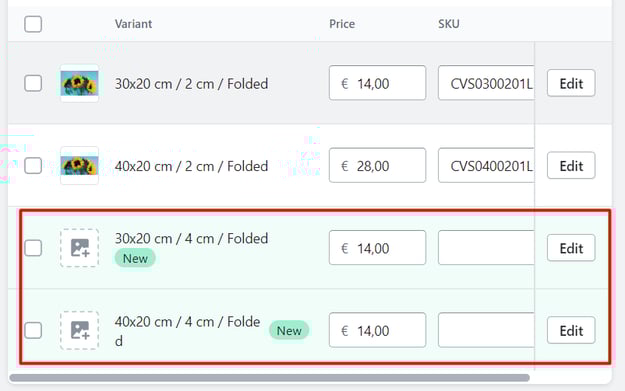Click SKU field containing CVS0400201L
This screenshot has height=391, width=625.
tap(486, 165)
